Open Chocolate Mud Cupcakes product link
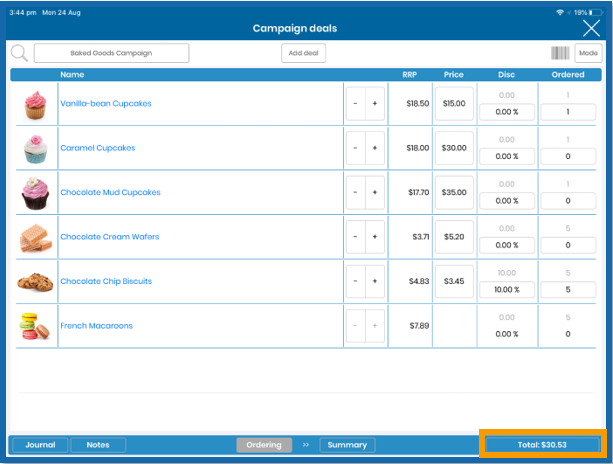The width and height of the screenshot is (613, 464). [110, 192]
